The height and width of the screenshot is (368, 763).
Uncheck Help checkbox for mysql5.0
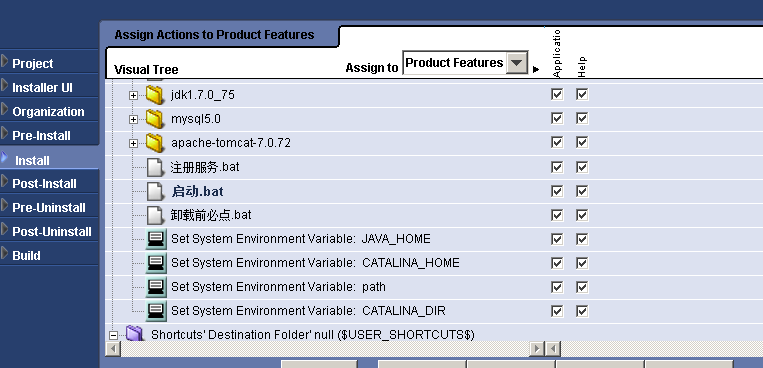582,118
